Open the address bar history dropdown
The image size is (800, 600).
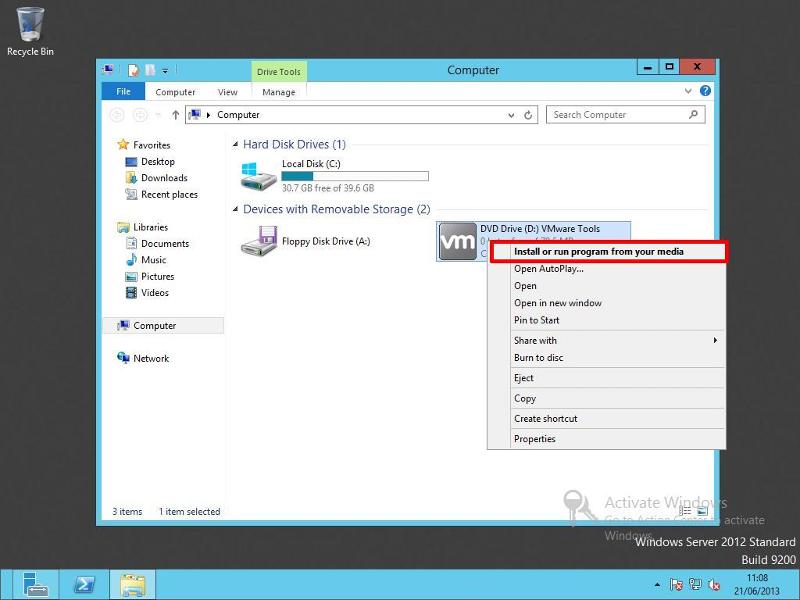(511, 115)
